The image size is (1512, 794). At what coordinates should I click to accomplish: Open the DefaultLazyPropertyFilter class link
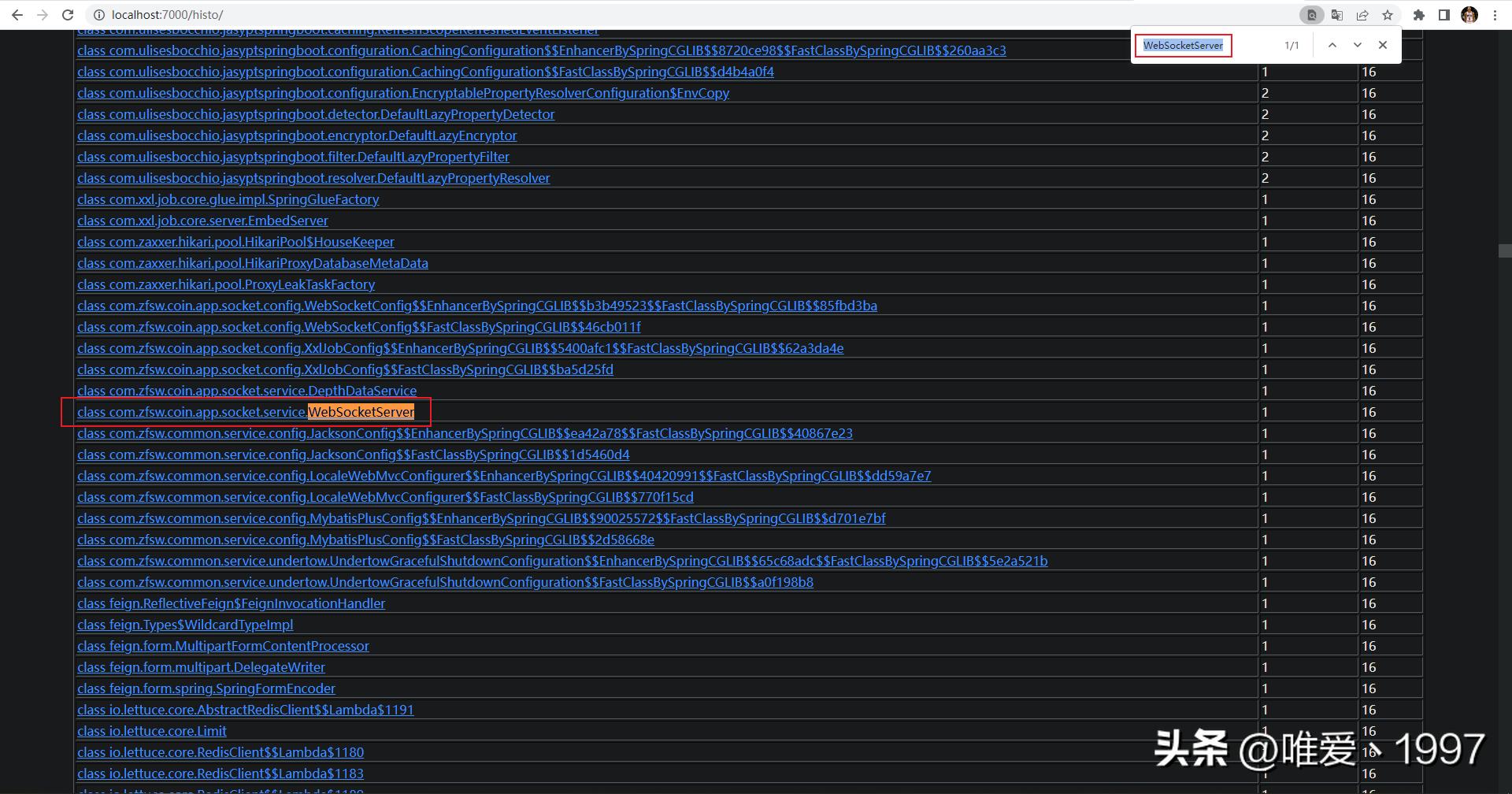[293, 157]
